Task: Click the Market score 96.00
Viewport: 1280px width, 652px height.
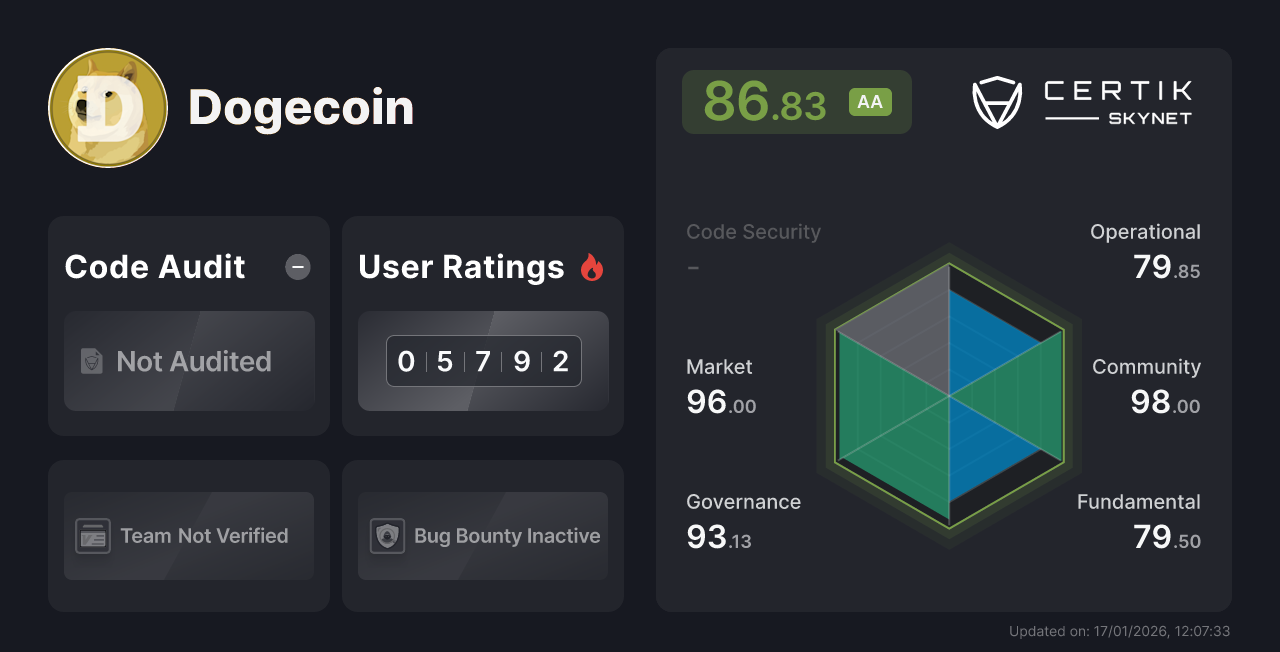Action: pyautogui.click(x=721, y=403)
